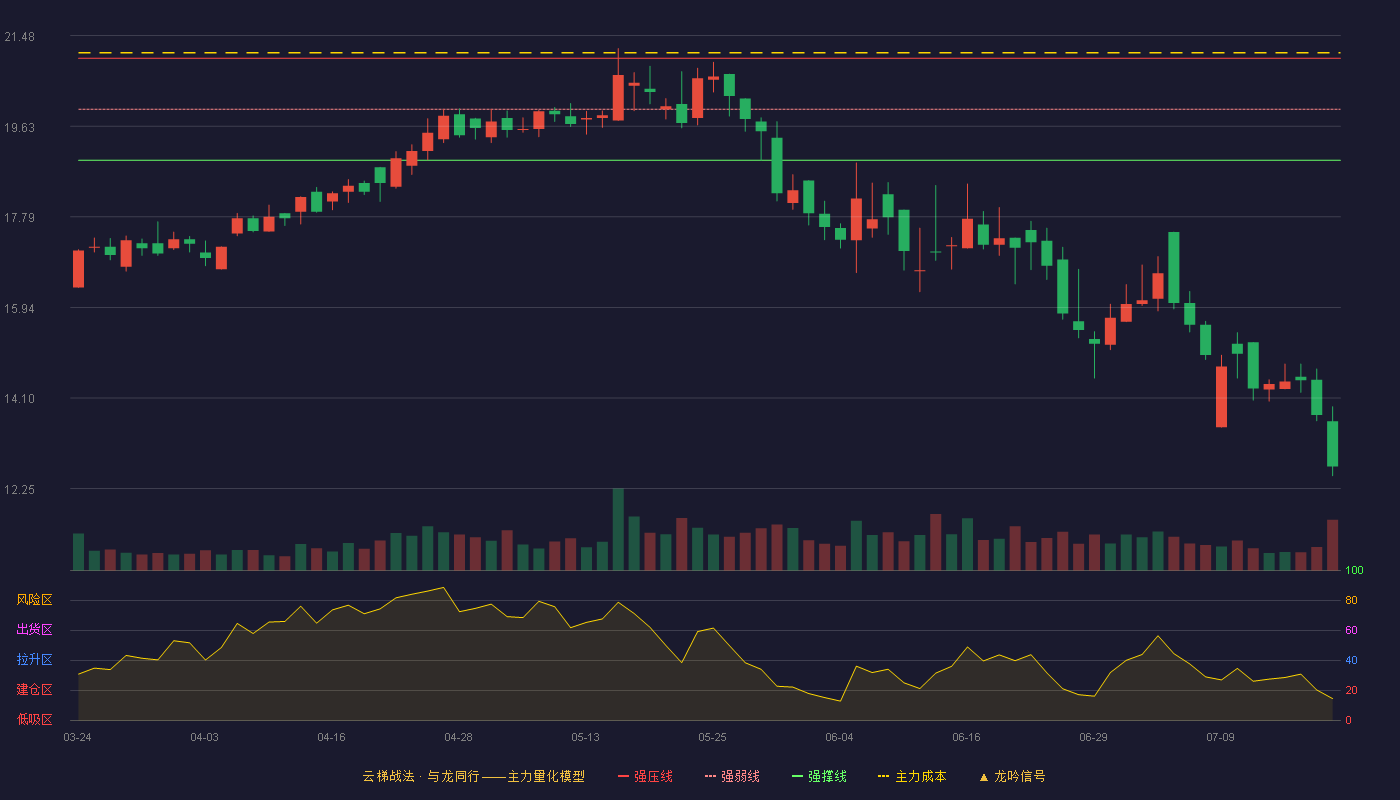Select the 04-03 date label
1400x800 pixels.
tap(204, 737)
